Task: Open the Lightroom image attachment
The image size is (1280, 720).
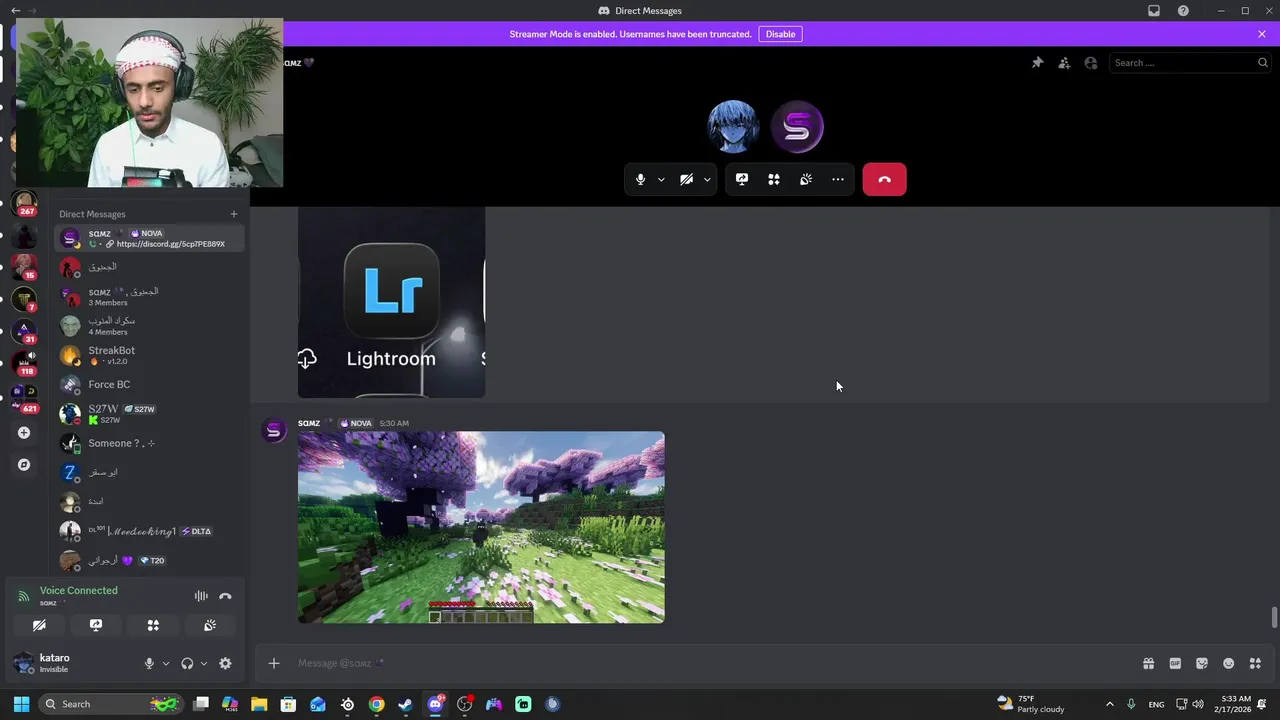Action: coord(391,302)
